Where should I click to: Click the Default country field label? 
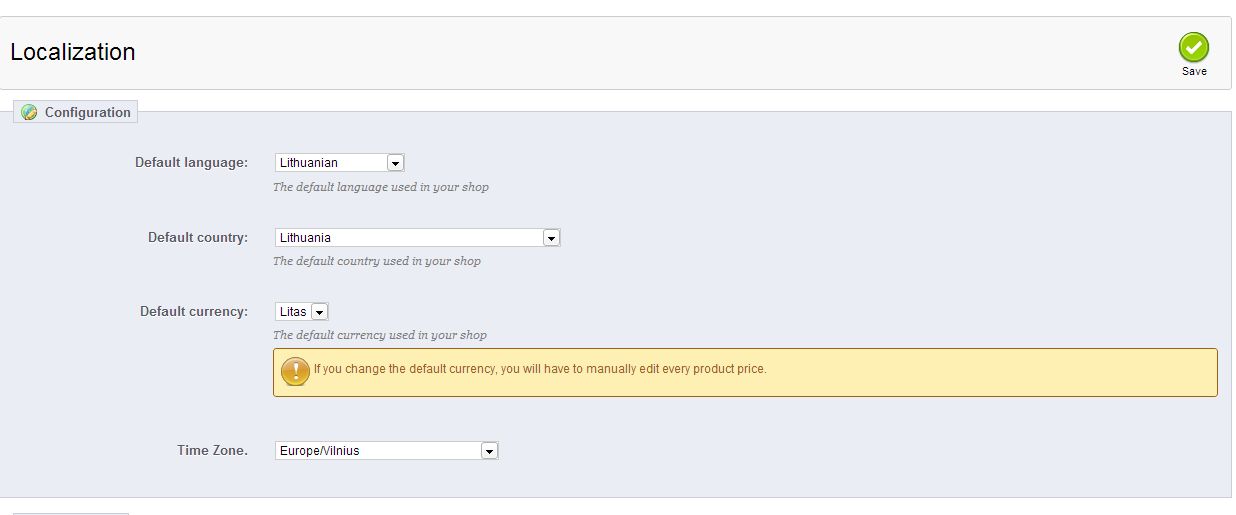(x=197, y=237)
